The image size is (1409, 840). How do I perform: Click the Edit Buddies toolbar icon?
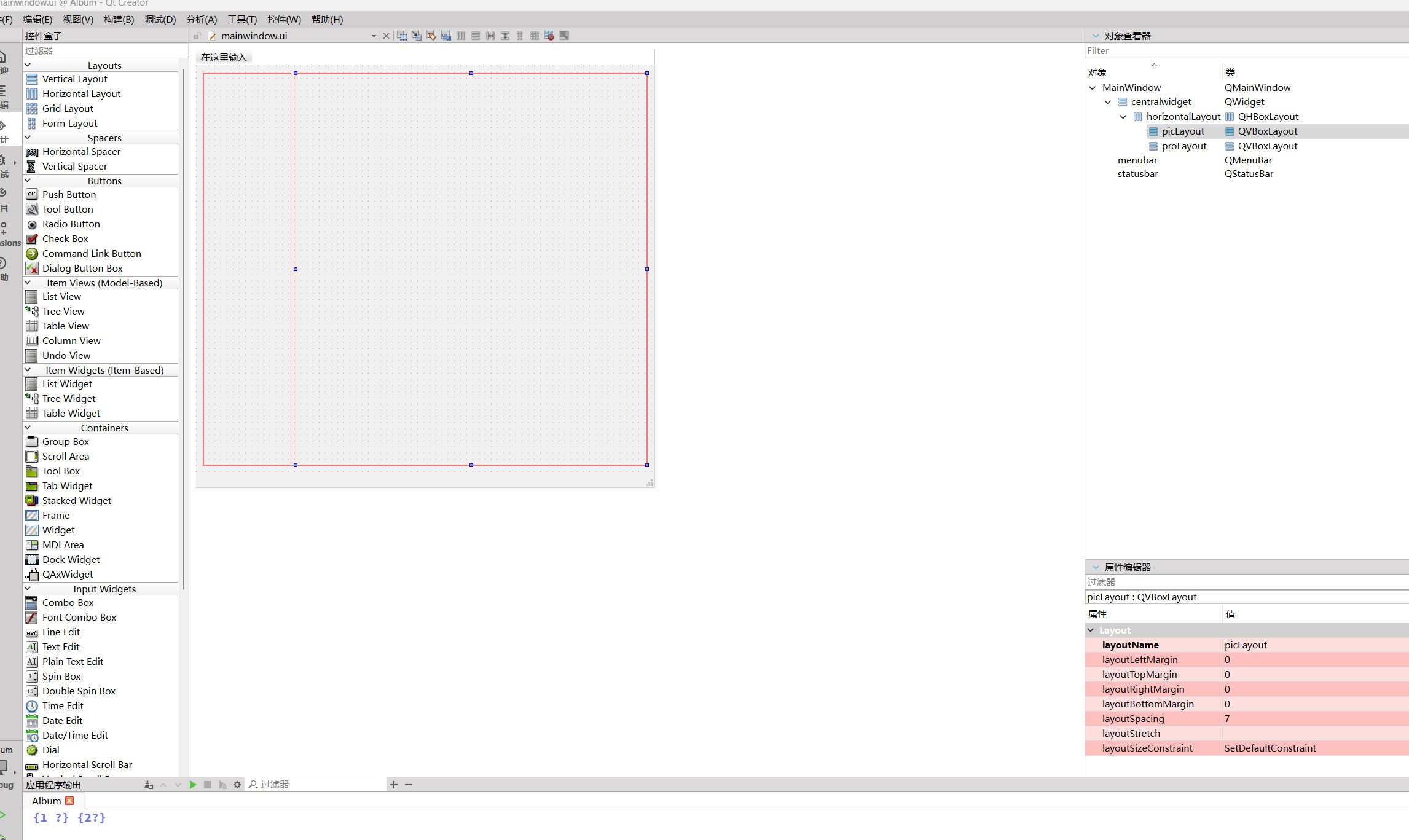click(431, 36)
